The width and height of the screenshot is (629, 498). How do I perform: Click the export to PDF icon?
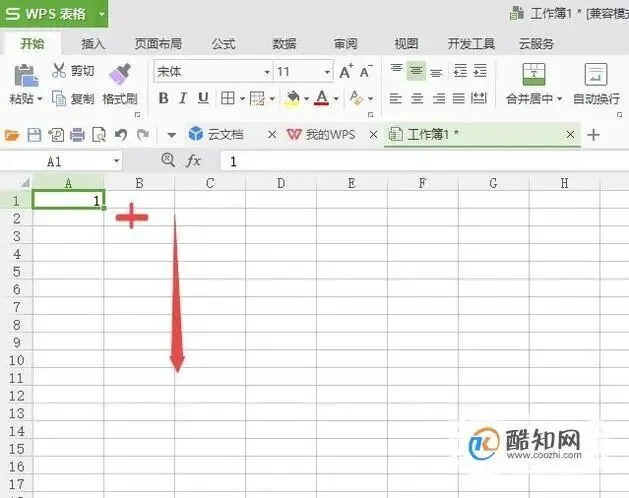coord(56,135)
